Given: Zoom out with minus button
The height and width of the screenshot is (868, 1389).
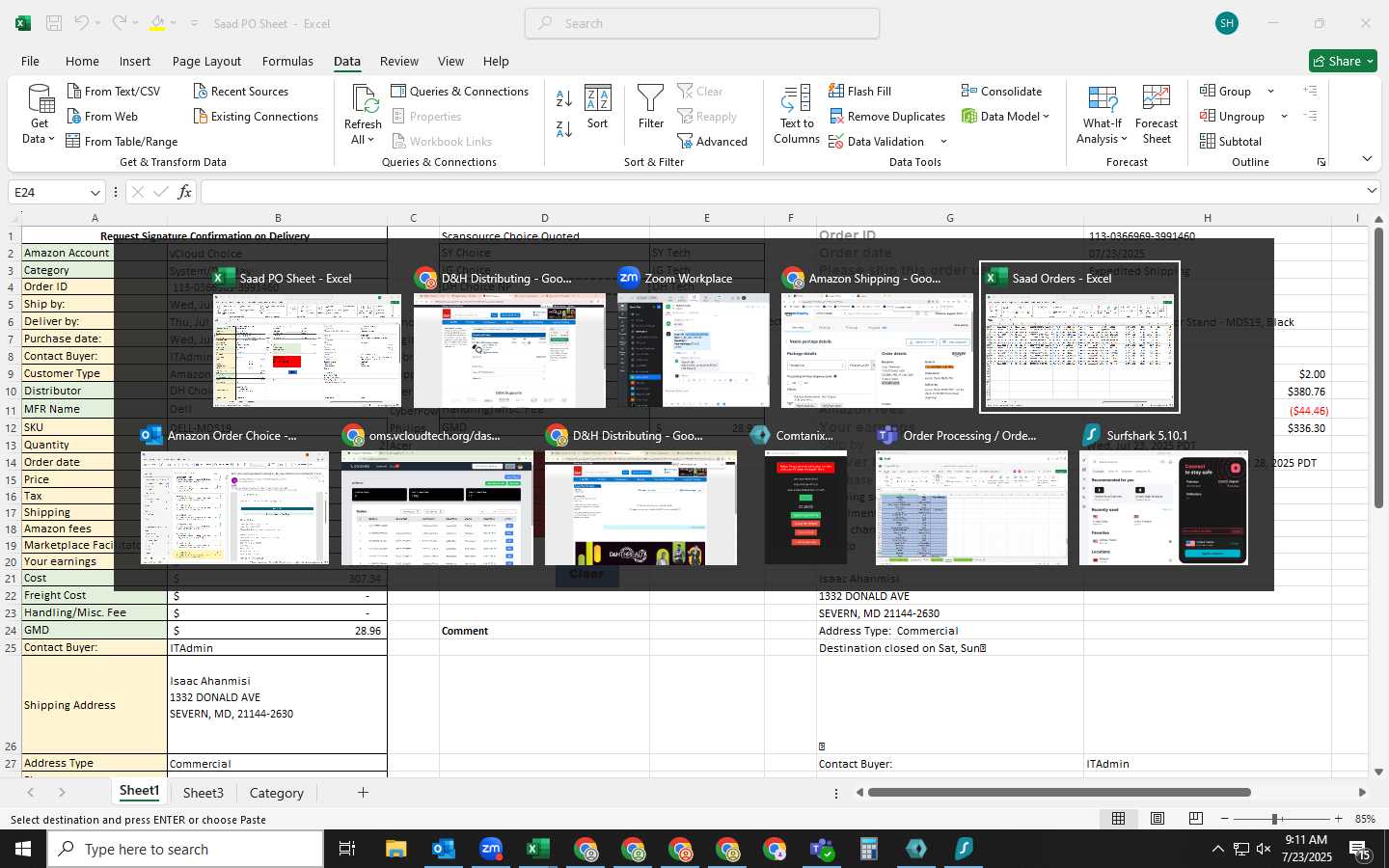Looking at the screenshot, I should click(1224, 819).
